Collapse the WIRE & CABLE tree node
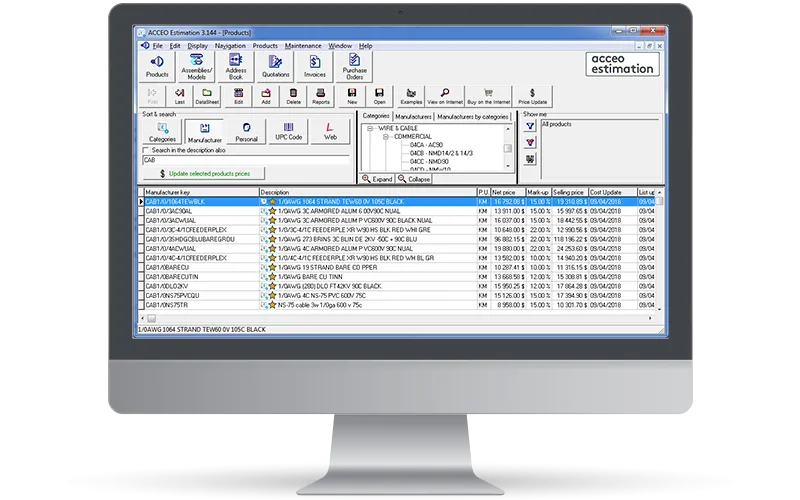800x500 pixels. pyautogui.click(x=371, y=129)
